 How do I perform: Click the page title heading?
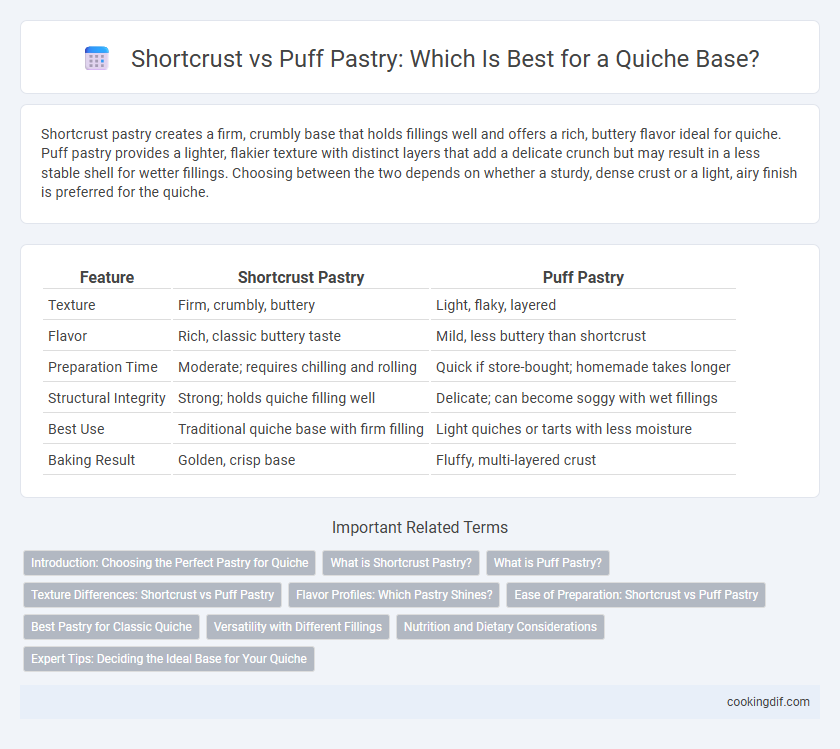[x=445, y=59]
